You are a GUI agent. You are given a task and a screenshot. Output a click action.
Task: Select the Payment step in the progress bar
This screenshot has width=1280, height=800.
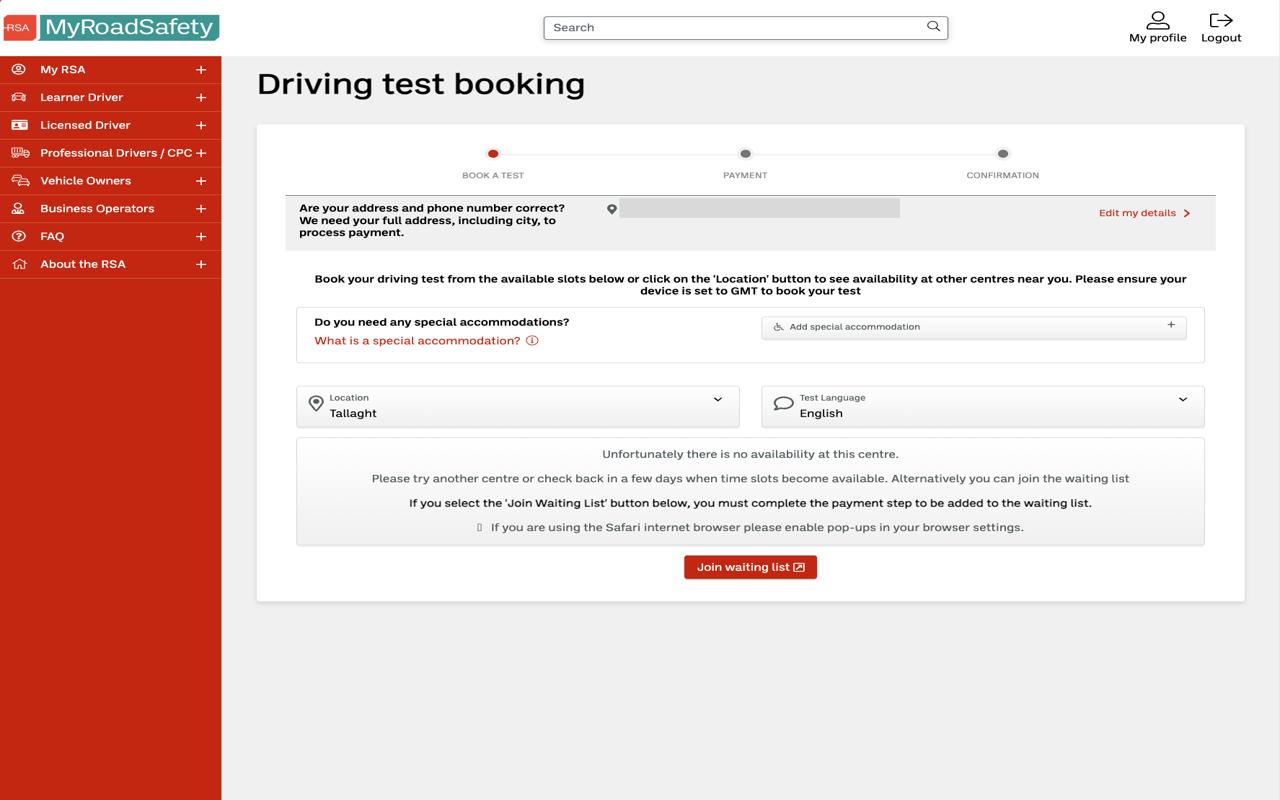coord(745,155)
